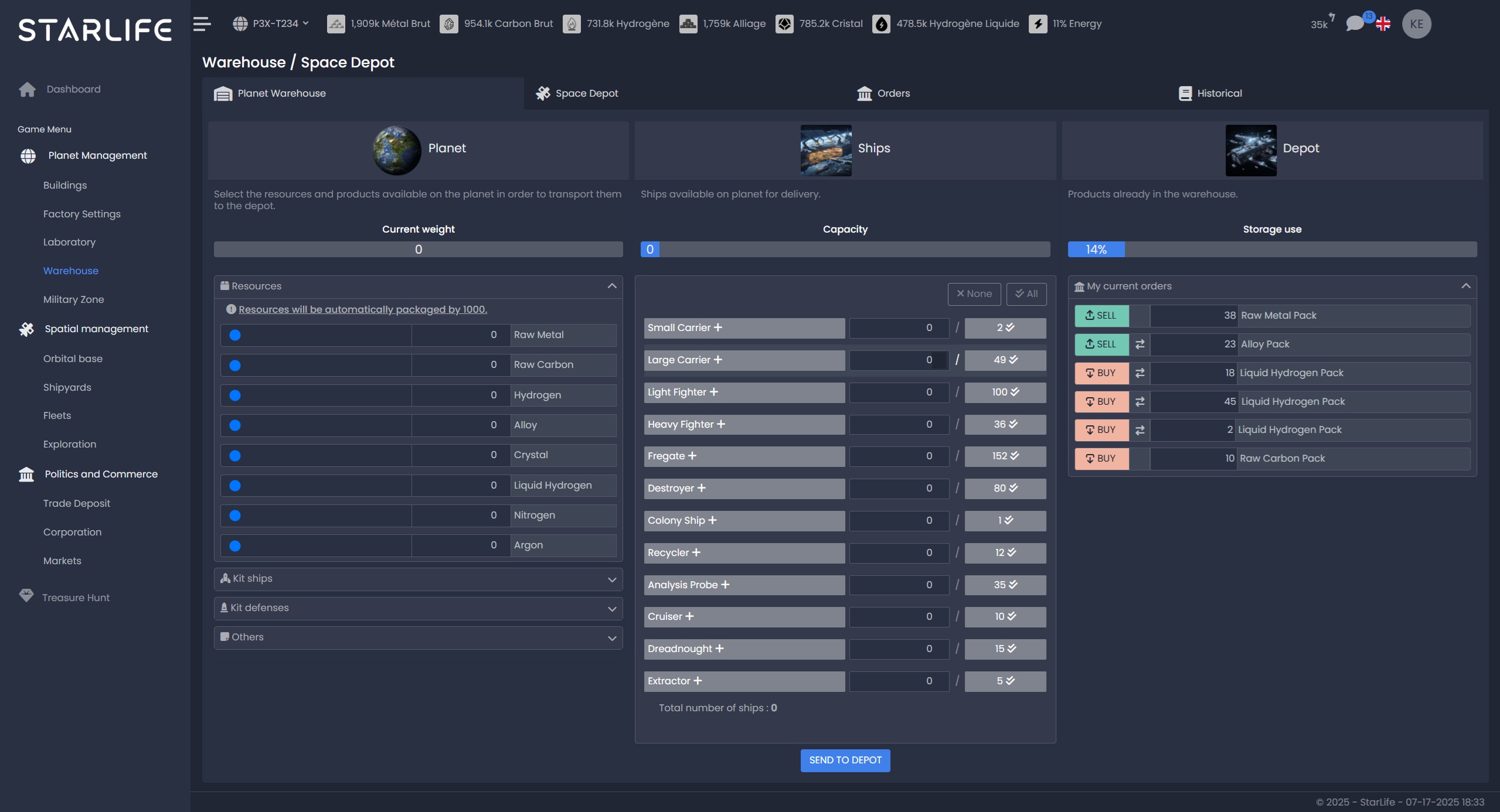Click the Cruiser quantity input field

point(899,617)
